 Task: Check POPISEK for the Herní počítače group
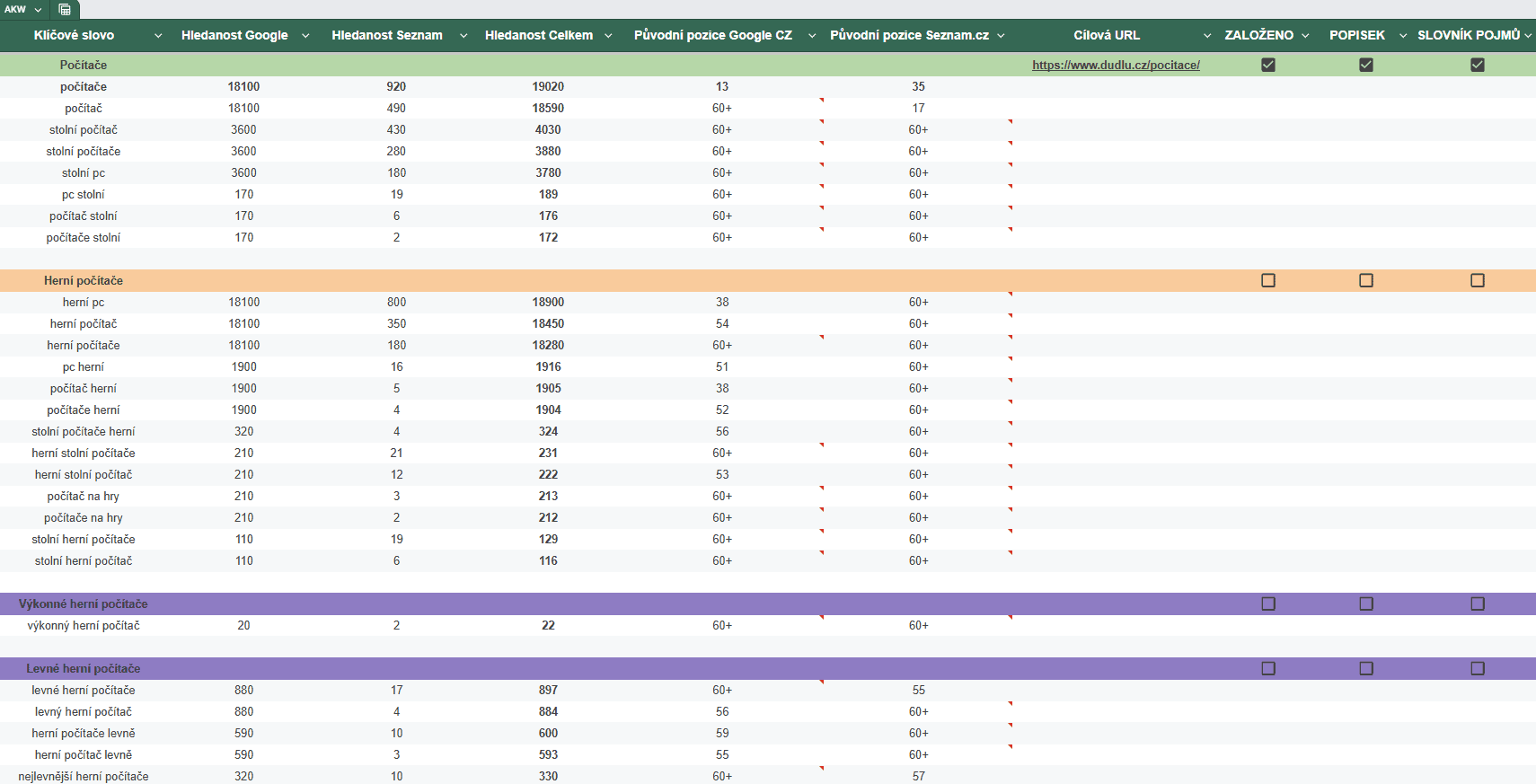tap(1366, 280)
